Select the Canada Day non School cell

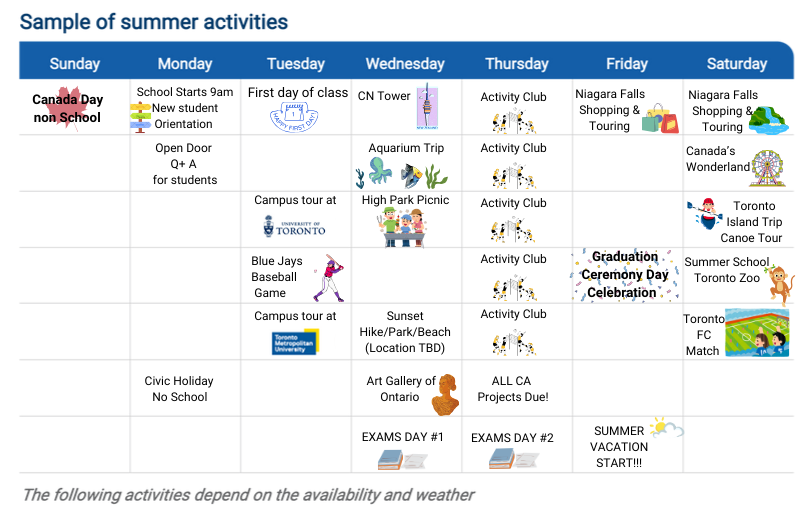(67, 108)
